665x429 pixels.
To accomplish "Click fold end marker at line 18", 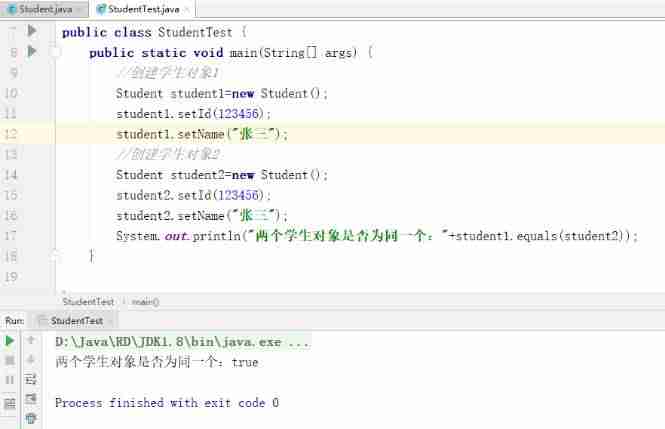I will pos(55,255).
